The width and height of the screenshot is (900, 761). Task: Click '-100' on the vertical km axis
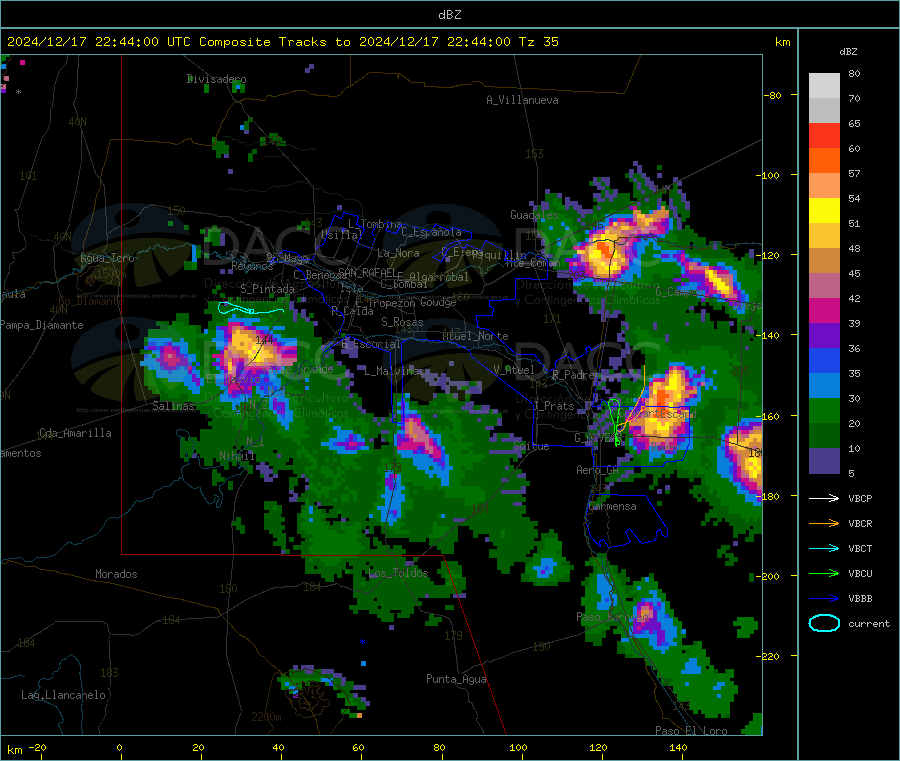click(767, 175)
